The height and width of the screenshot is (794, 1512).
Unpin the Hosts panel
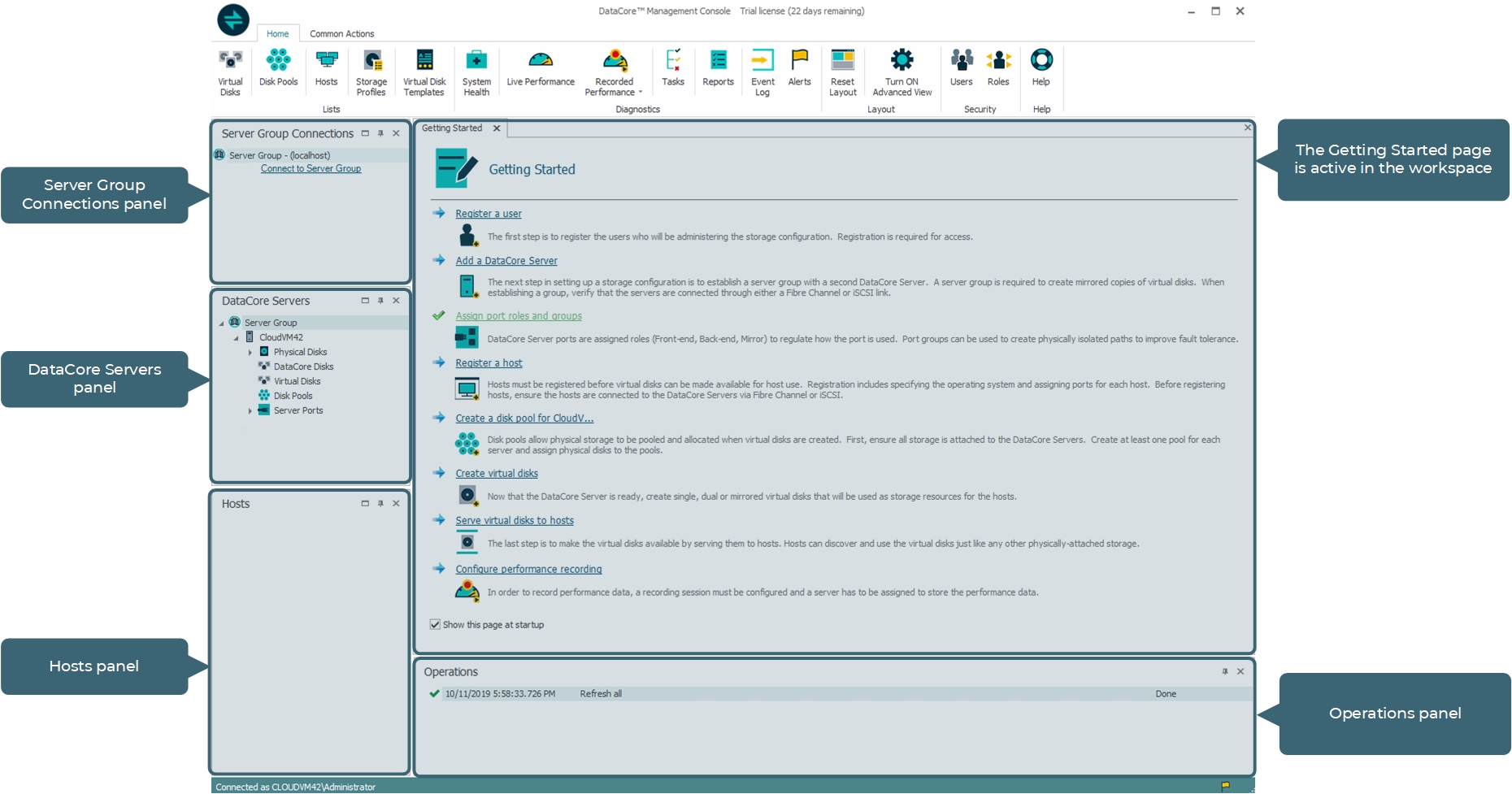[x=380, y=503]
